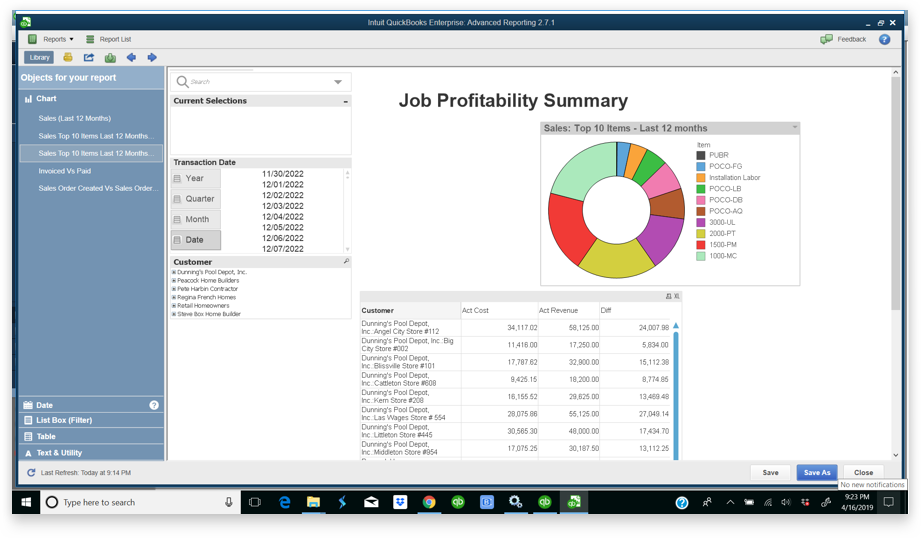The width and height of the screenshot is (922, 538).
Task: Click the Feedback chat bubble icon
Action: (826, 39)
